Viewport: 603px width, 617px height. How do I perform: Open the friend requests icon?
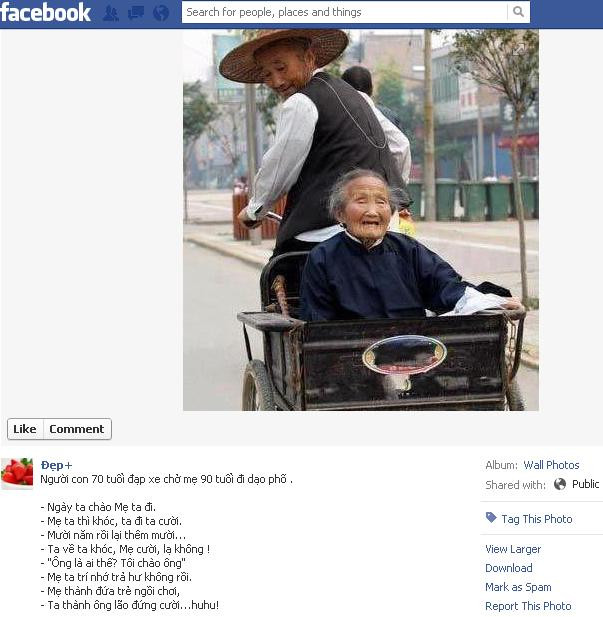point(111,13)
